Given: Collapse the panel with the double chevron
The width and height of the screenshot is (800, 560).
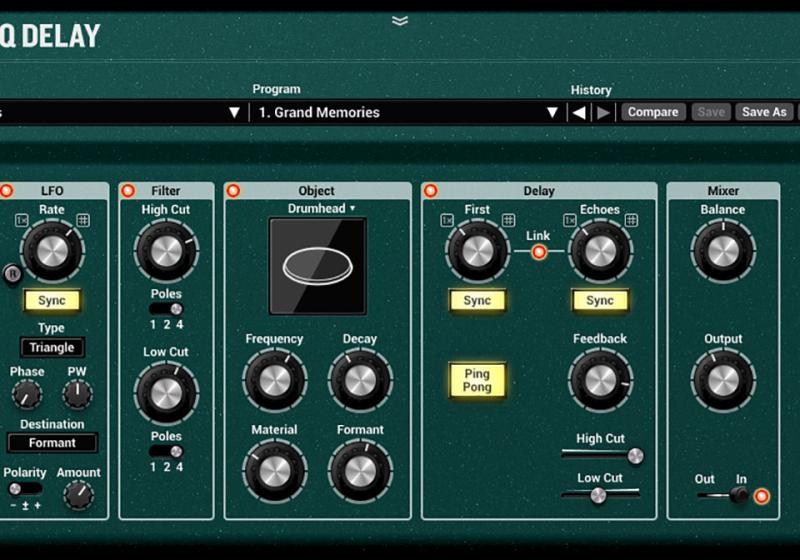Looking at the screenshot, I should [x=400, y=20].
